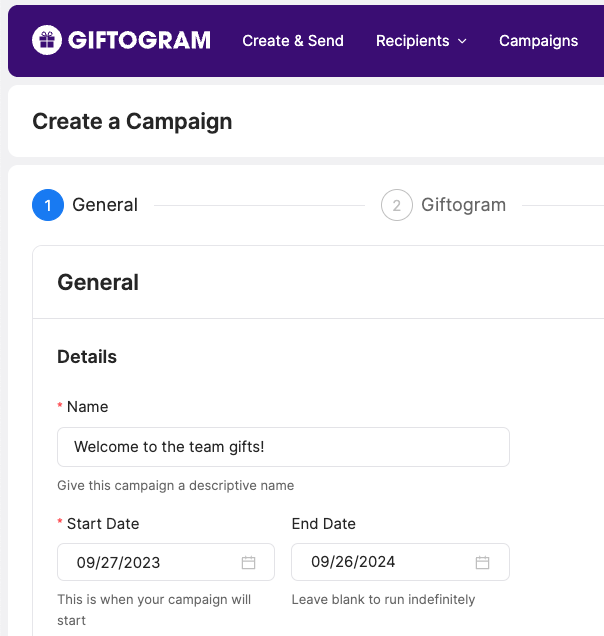Viewport: 604px width, 636px height.
Task: Open the Create & Send menu
Action: [293, 41]
